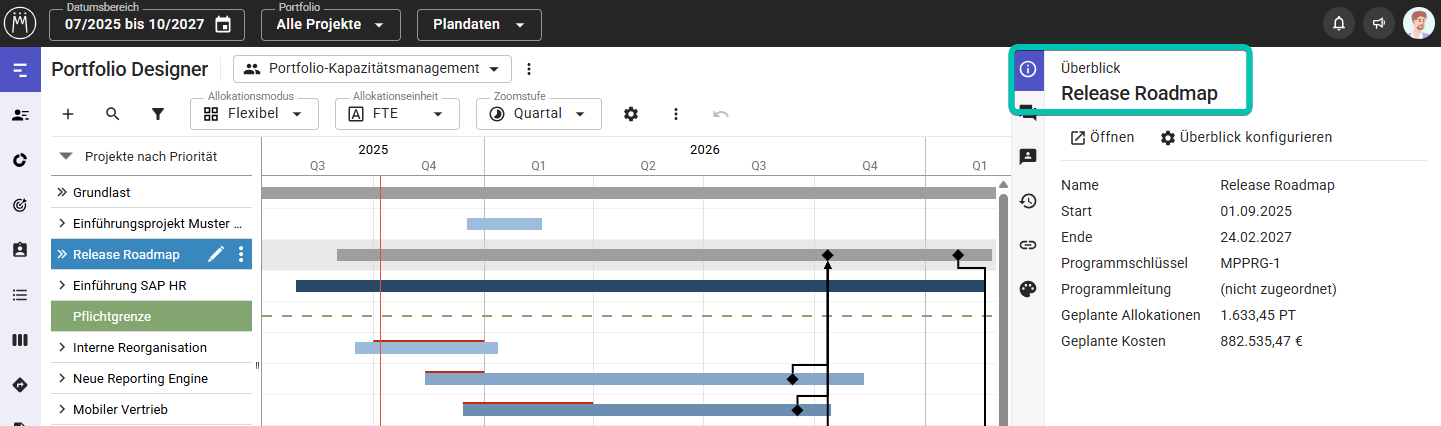Viewport: 1441px width, 426px height.
Task: Click Überblick konfigurieren button
Action: pos(1246,137)
